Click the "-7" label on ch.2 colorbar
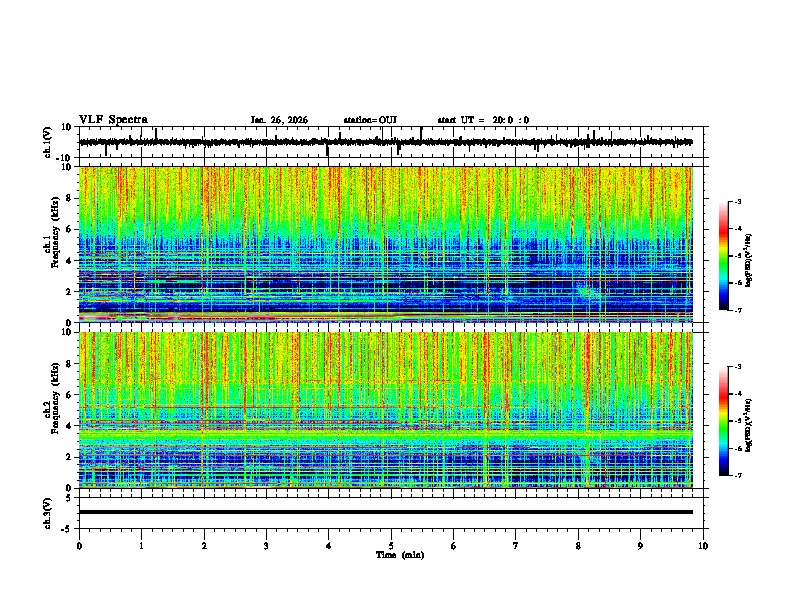The image size is (792, 612). click(x=737, y=475)
